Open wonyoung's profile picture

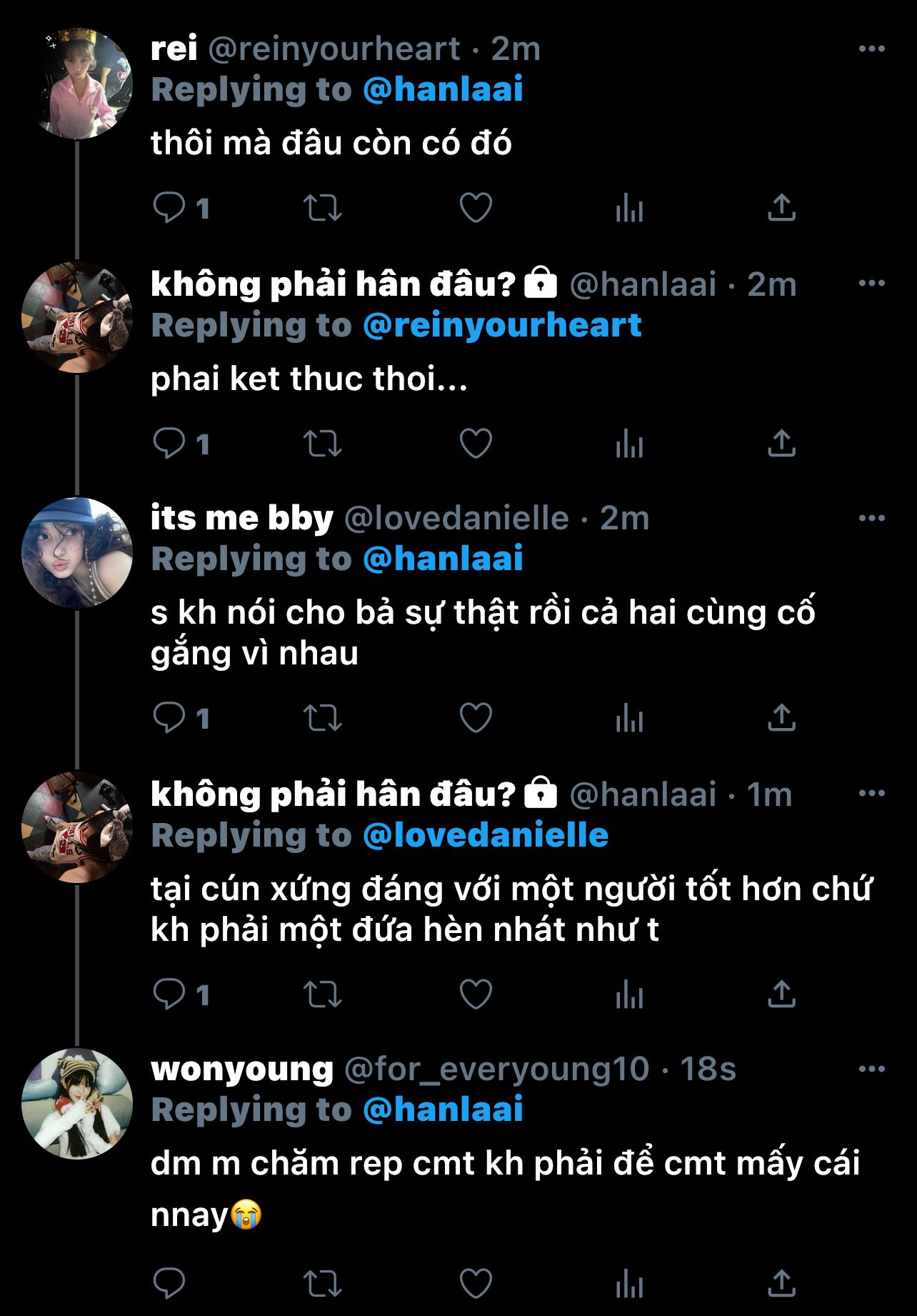coord(77,1104)
